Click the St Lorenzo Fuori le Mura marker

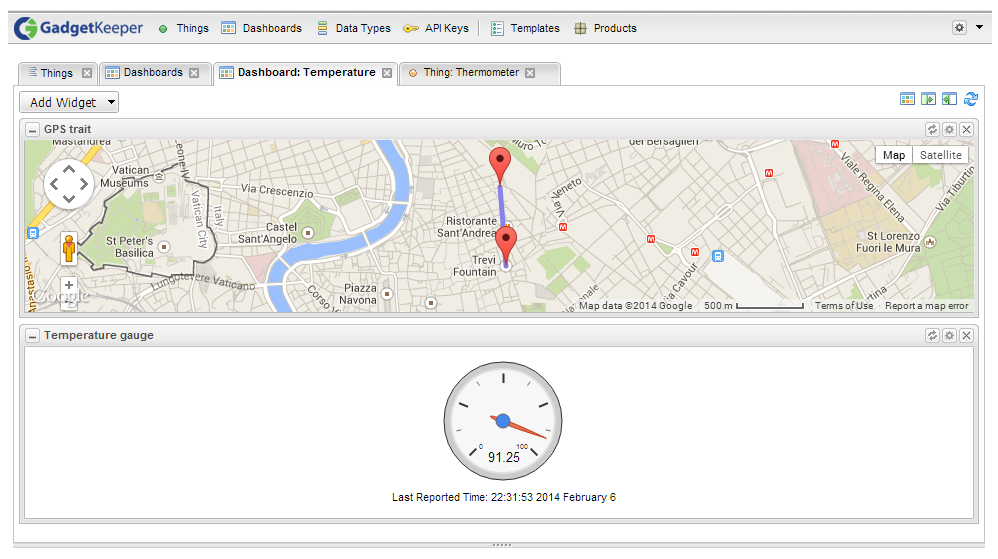931,242
